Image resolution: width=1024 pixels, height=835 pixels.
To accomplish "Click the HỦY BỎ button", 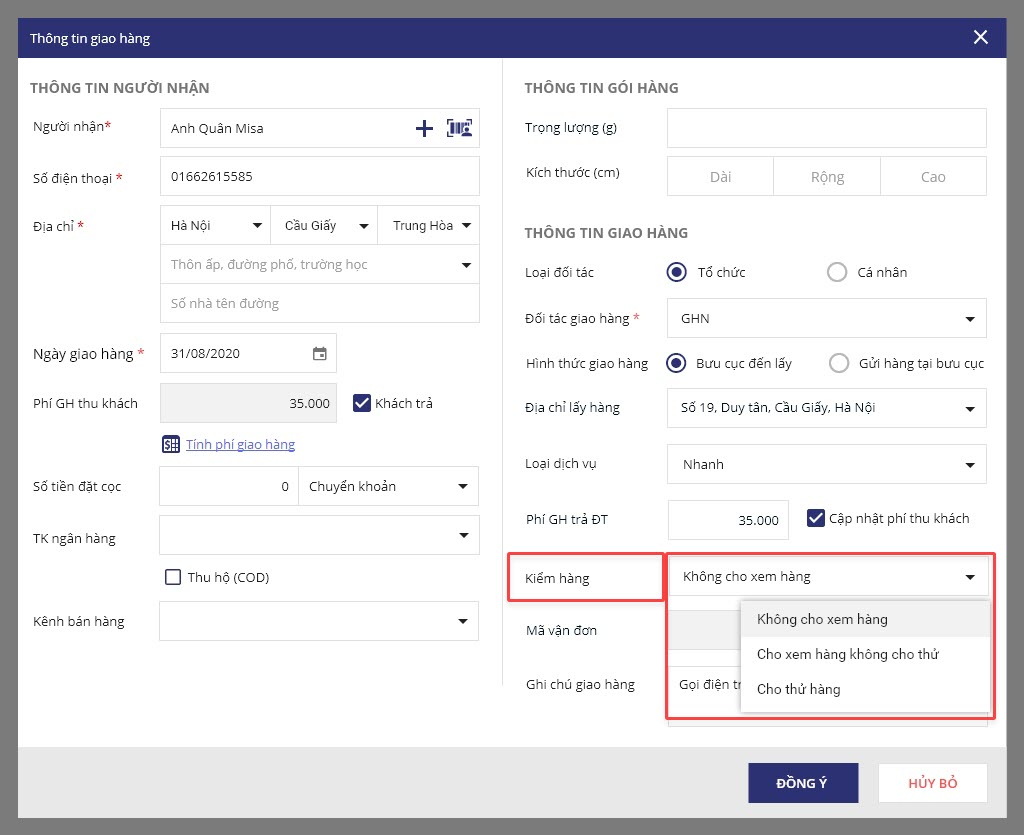I will coord(932,783).
